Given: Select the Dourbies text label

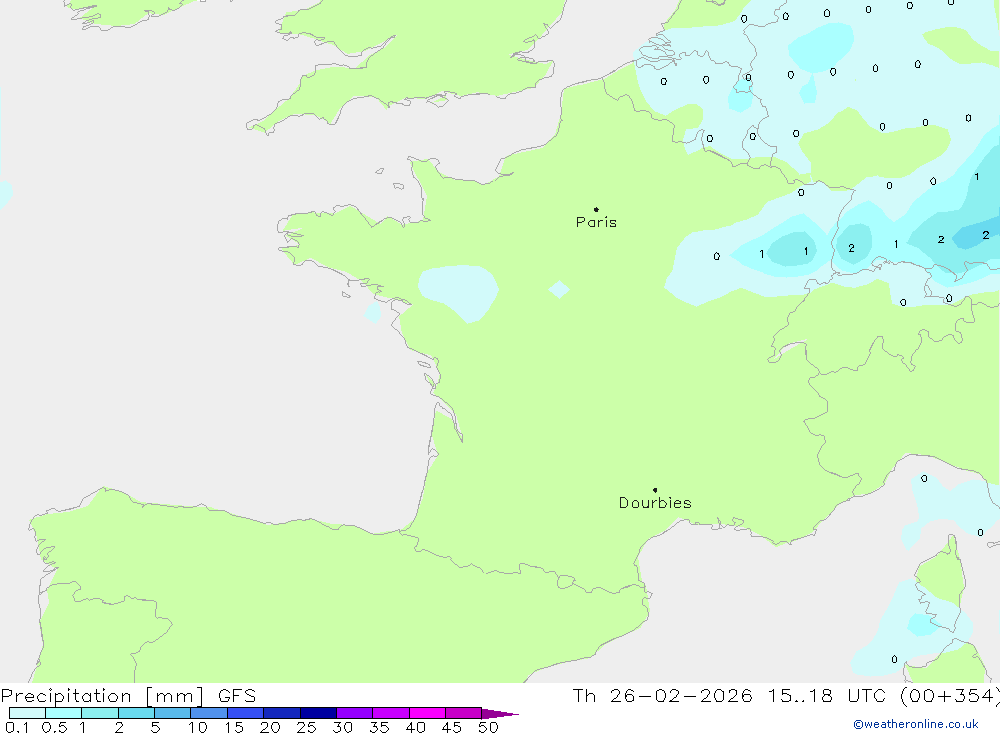Looking at the screenshot, I should point(655,503).
